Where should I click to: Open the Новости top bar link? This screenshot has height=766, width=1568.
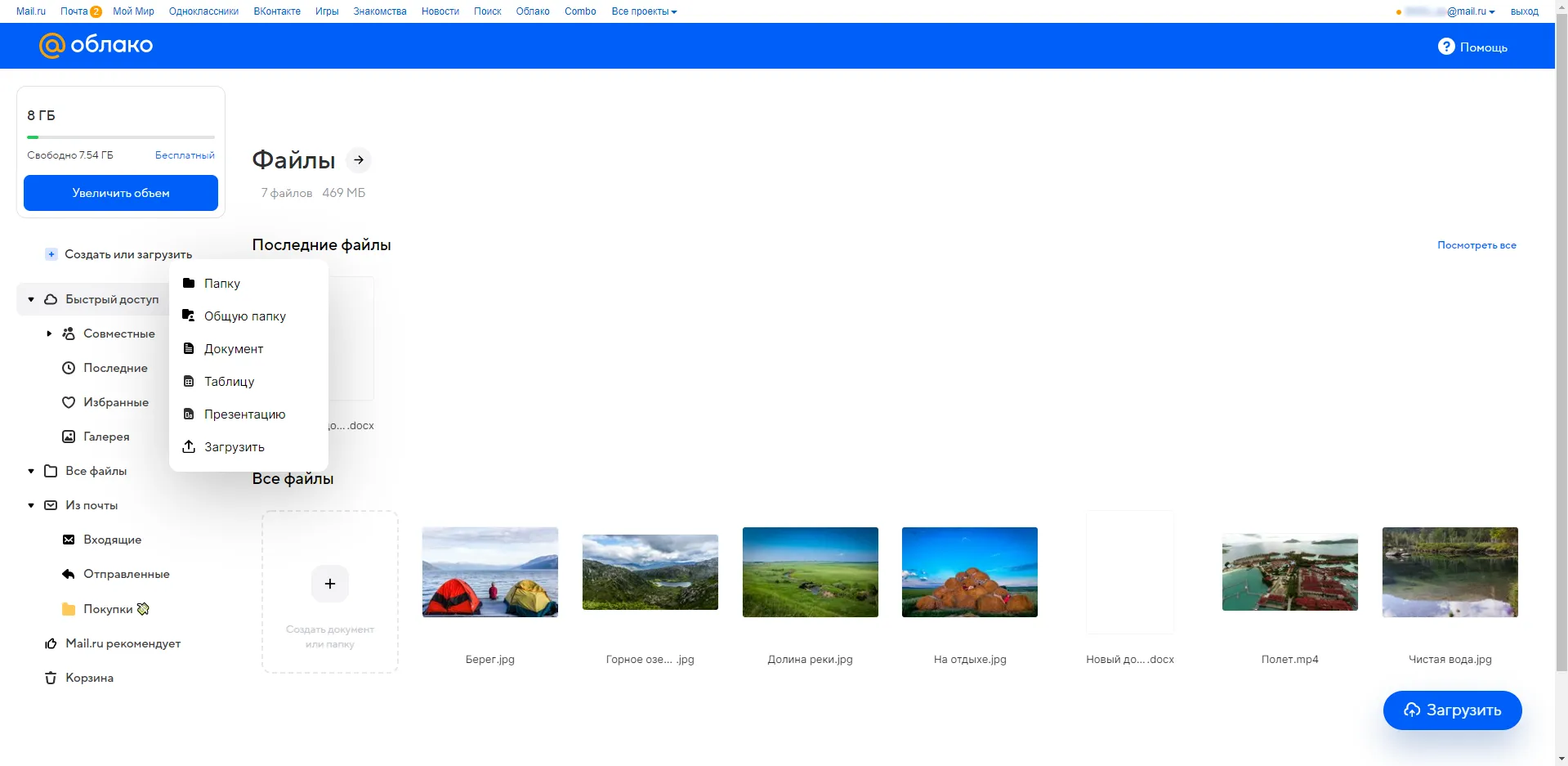(x=440, y=11)
